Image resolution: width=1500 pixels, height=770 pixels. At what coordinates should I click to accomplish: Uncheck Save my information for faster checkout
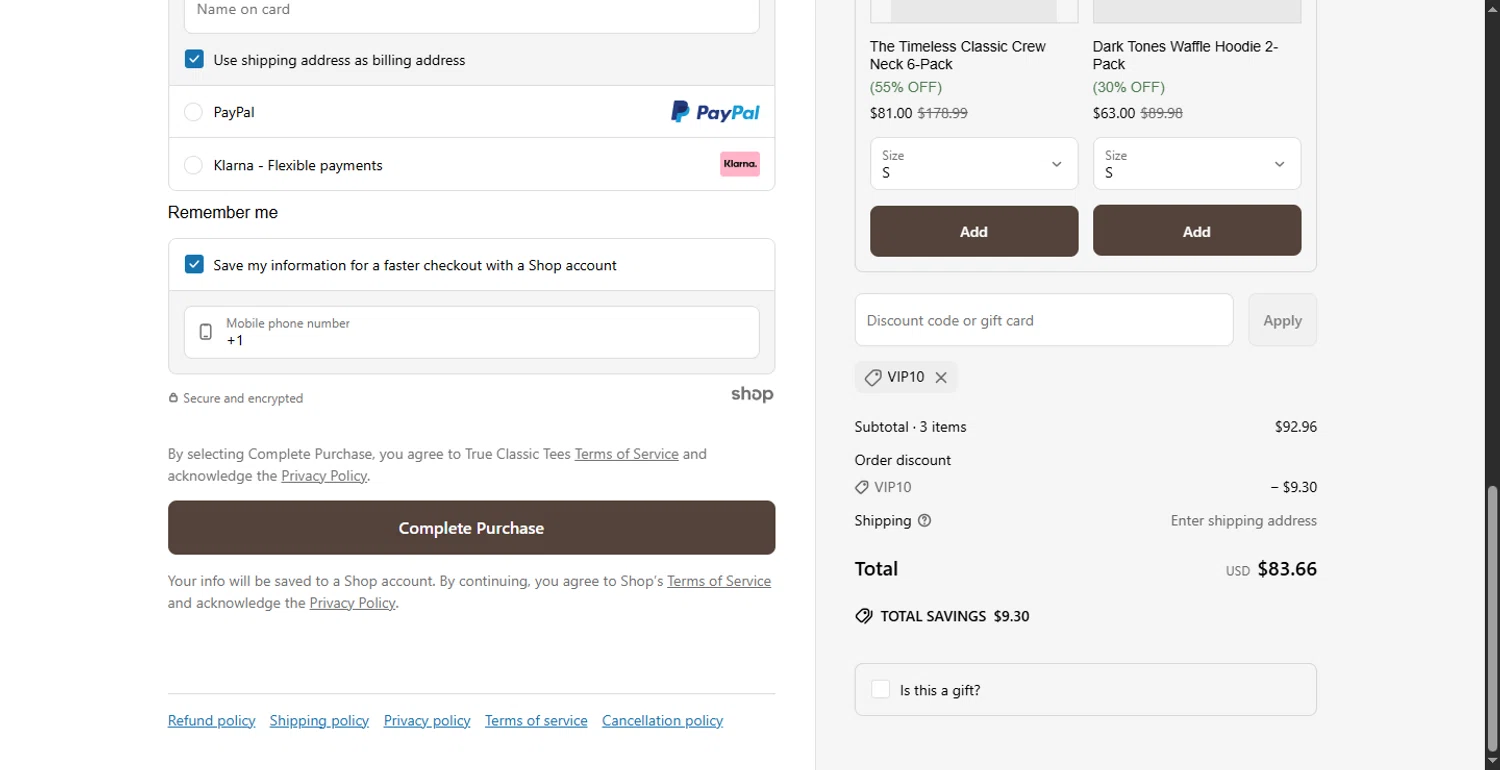[195, 265]
